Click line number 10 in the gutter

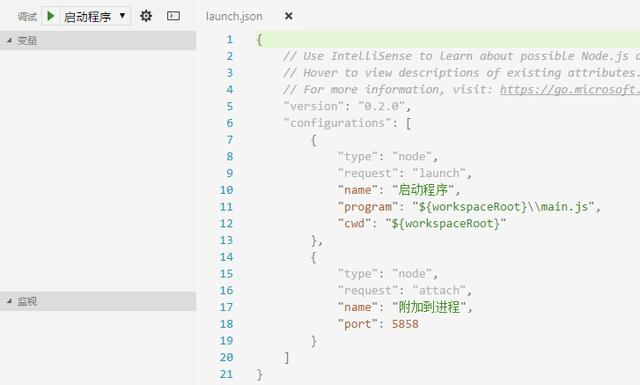[226, 190]
